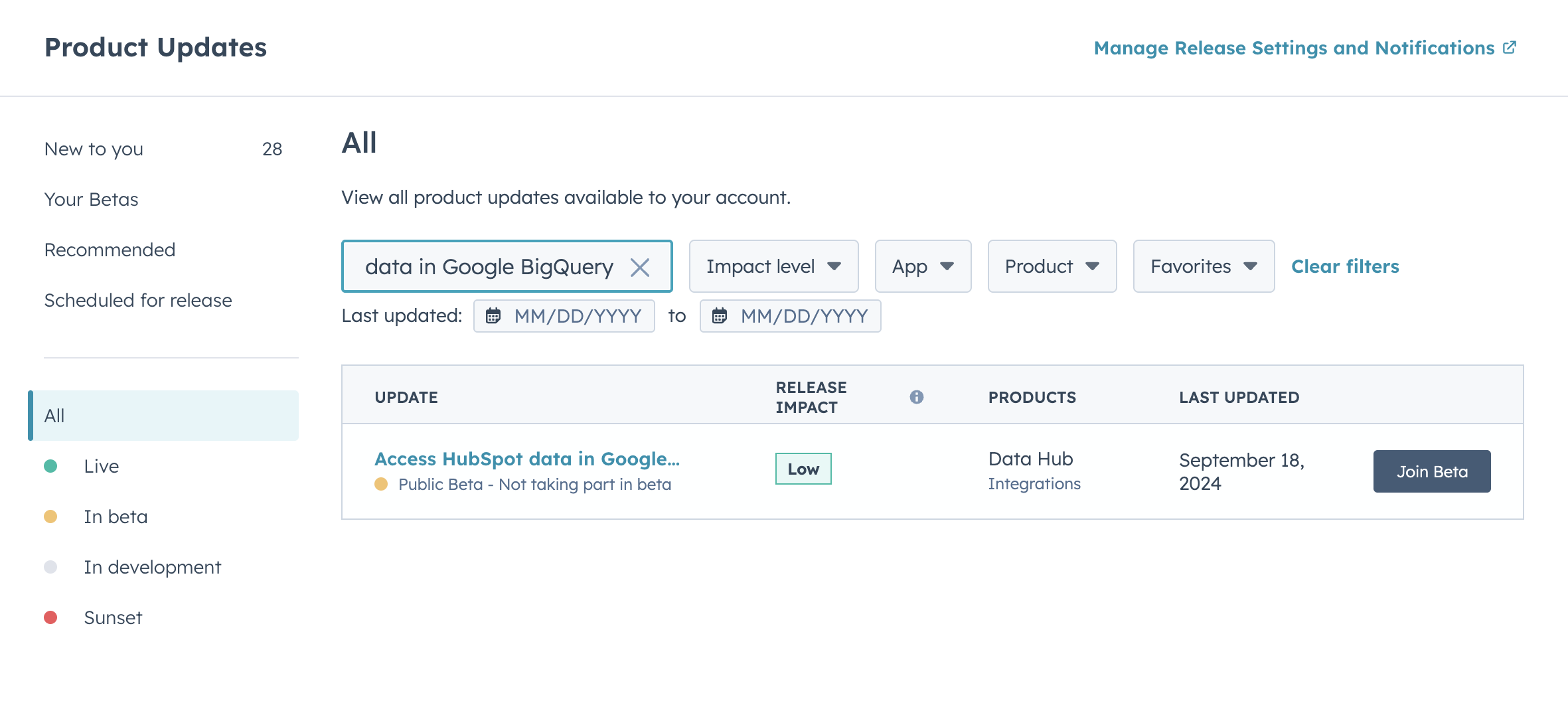Click the Clear filters link
The image size is (1568, 713).
(1345, 266)
